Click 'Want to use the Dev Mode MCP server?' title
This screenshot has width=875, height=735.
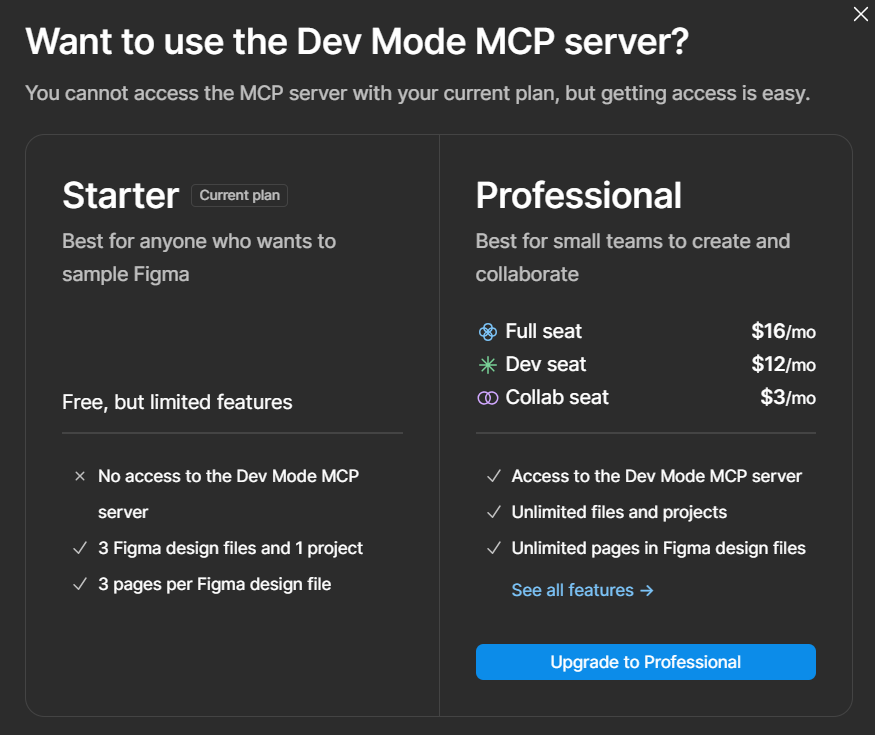pyautogui.click(x=357, y=42)
